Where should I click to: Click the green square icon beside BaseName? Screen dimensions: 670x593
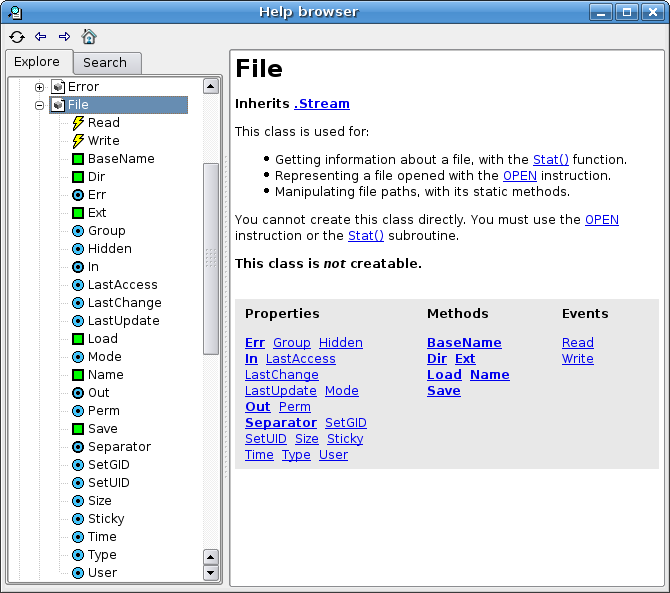78,159
